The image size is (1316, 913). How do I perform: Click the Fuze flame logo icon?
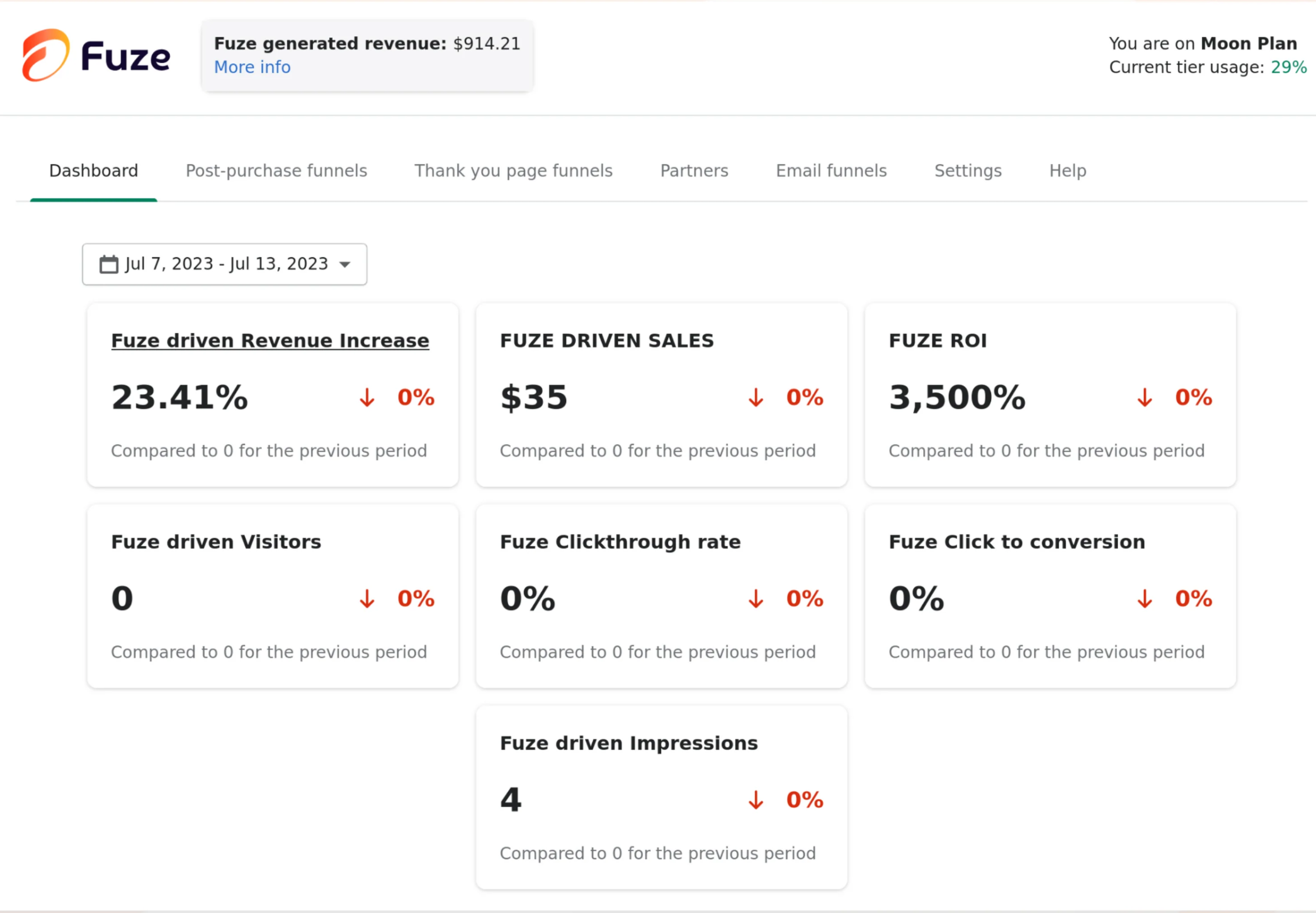[46, 55]
